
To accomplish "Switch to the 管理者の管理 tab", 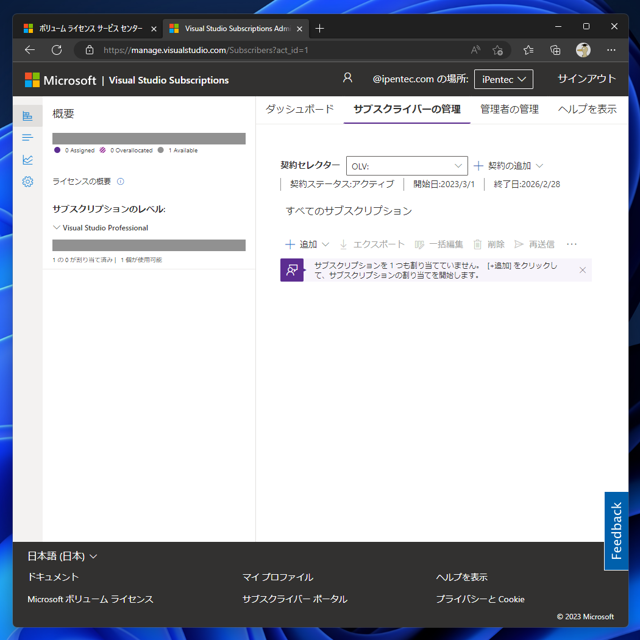I will 509,109.
